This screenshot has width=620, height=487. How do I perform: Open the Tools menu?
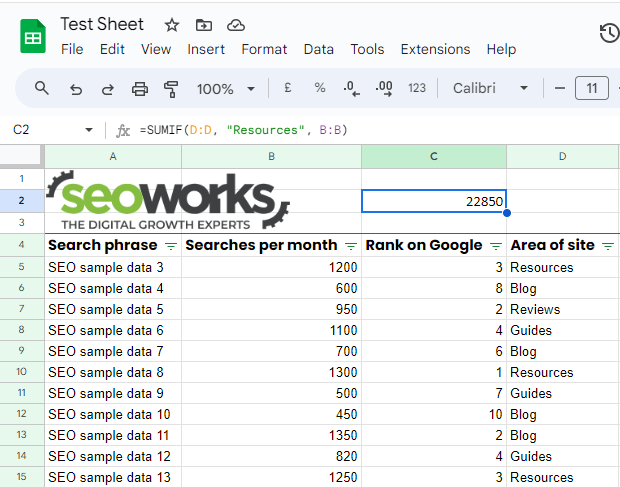pos(367,49)
